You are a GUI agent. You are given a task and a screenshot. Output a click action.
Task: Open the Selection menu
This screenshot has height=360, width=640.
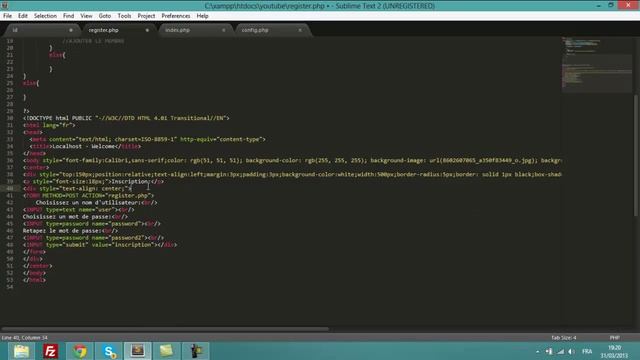[x=45, y=16]
